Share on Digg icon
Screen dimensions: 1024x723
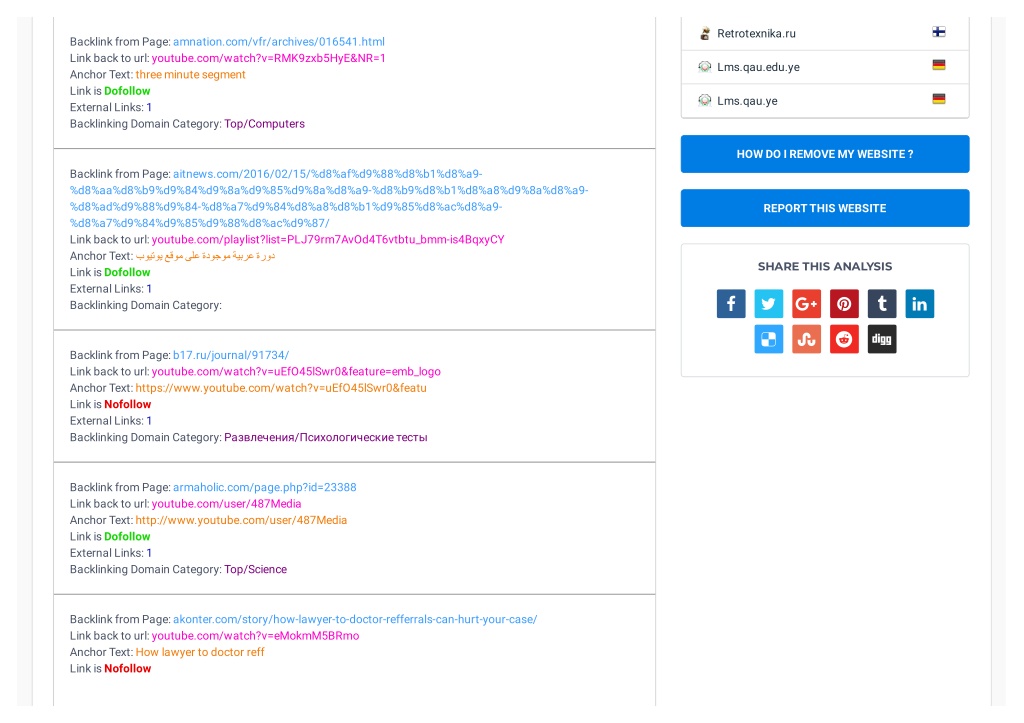(x=882, y=339)
